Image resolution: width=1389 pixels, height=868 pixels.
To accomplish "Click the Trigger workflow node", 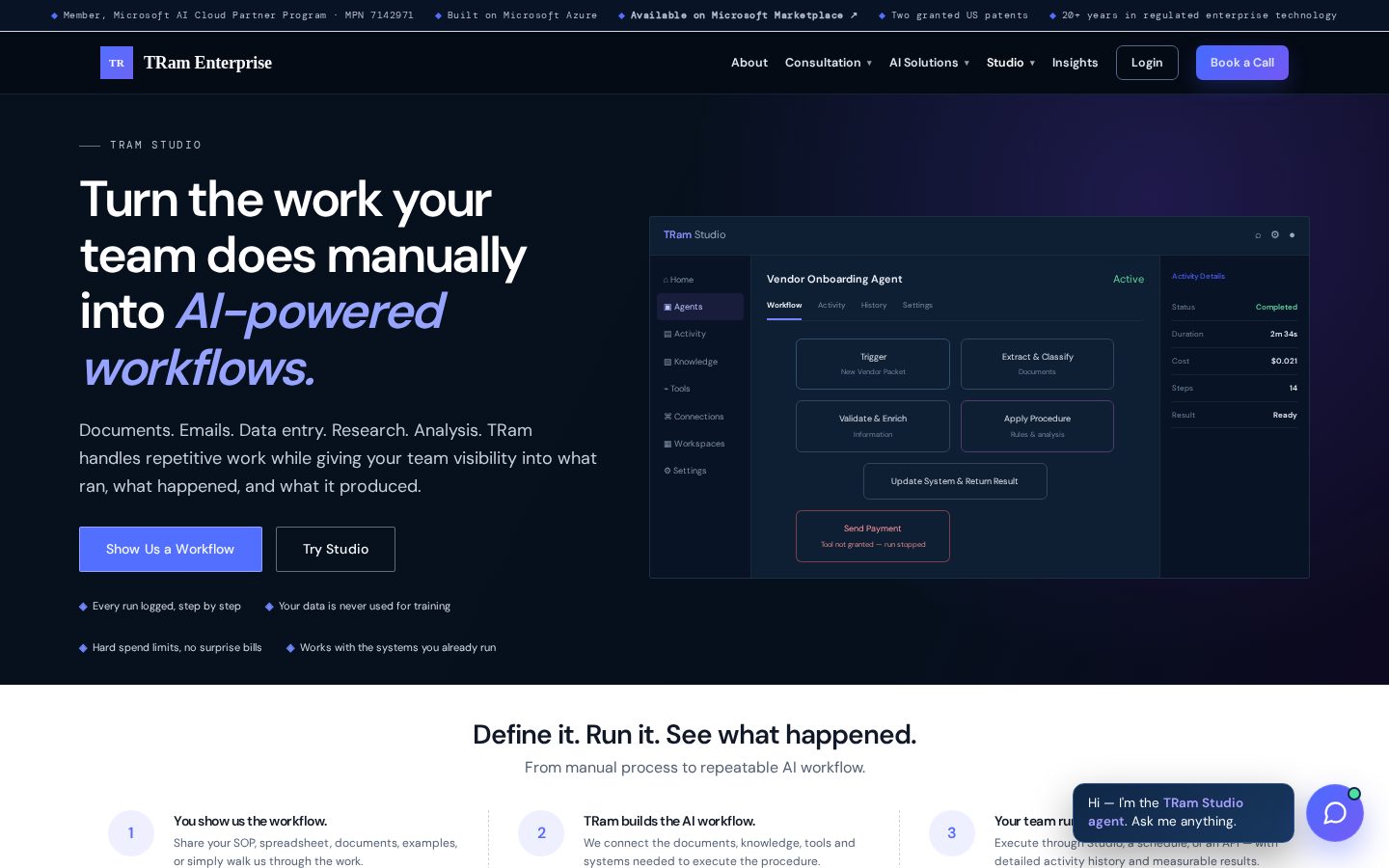I will coord(873,364).
